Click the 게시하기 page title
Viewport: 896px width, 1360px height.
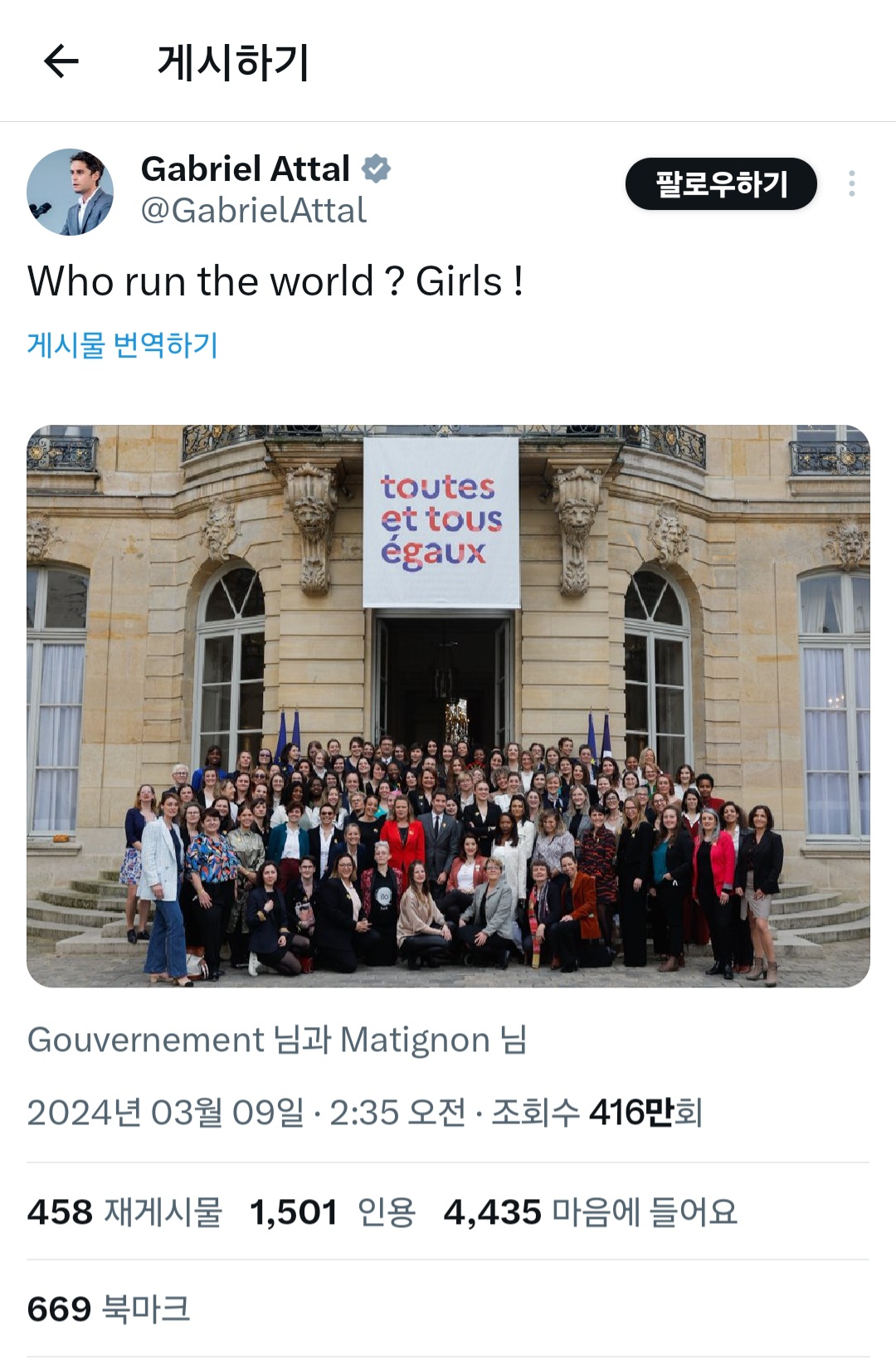click(233, 62)
